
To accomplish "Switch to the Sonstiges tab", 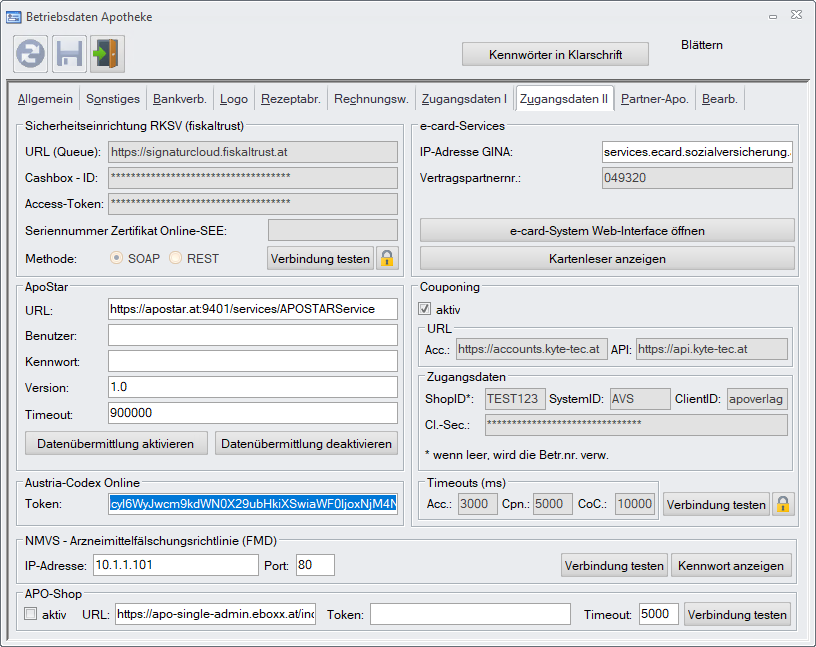I will (113, 99).
